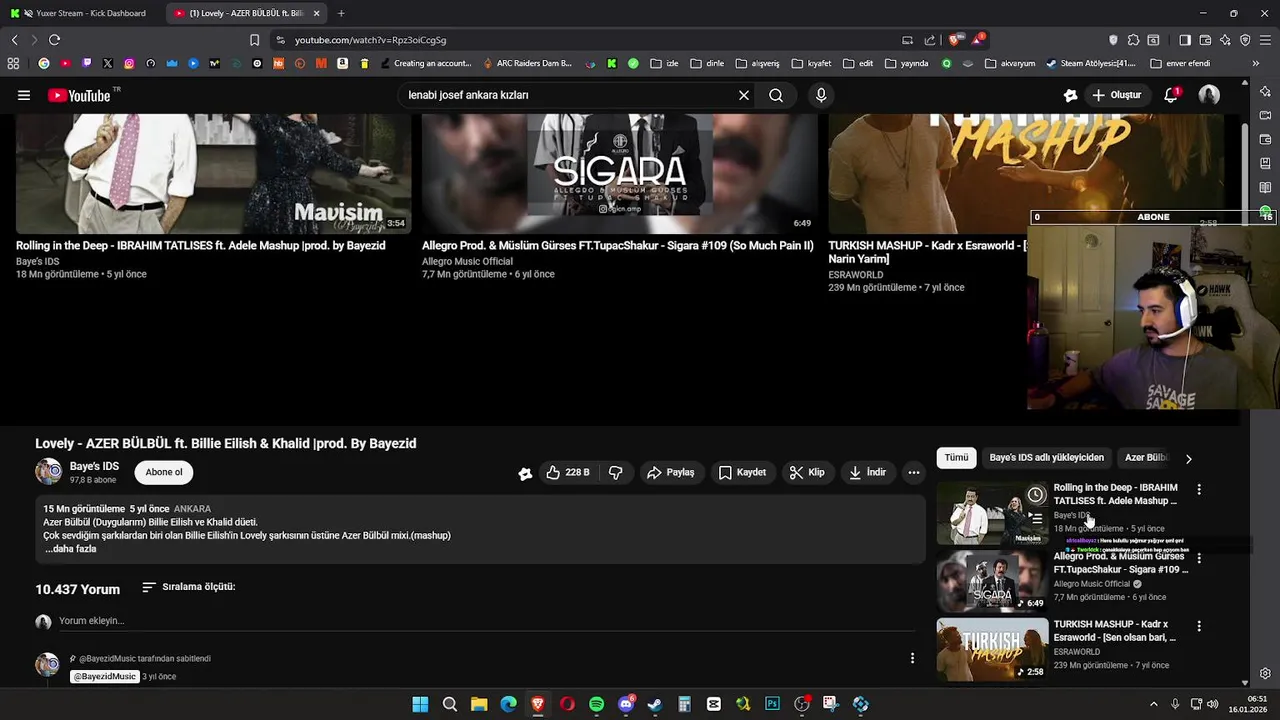Open the akvaryum bookmarks folder
1280x720 pixels.
[x=1009, y=63]
